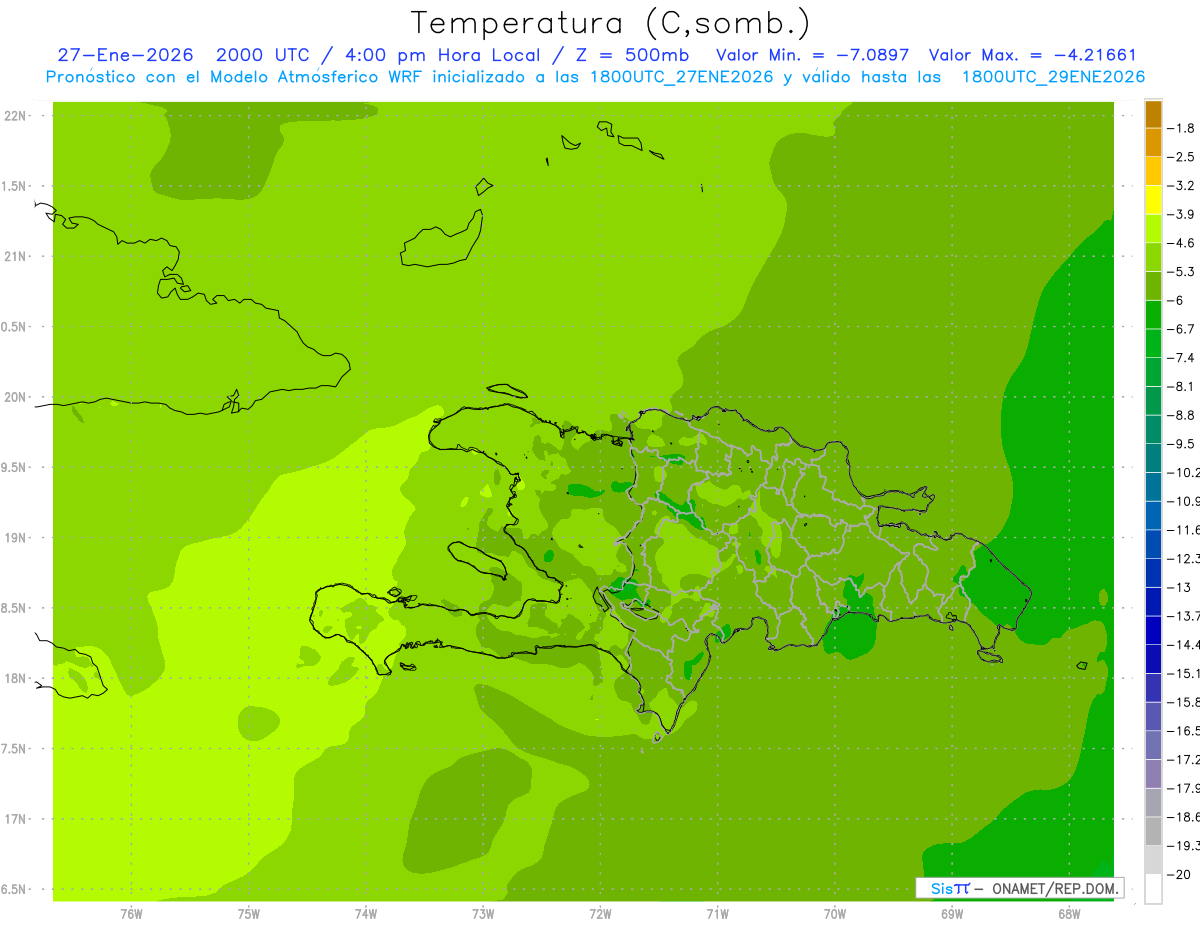The image size is (1200, 927).
Task: Click the "20N" latitude label
Action: pos(15,397)
